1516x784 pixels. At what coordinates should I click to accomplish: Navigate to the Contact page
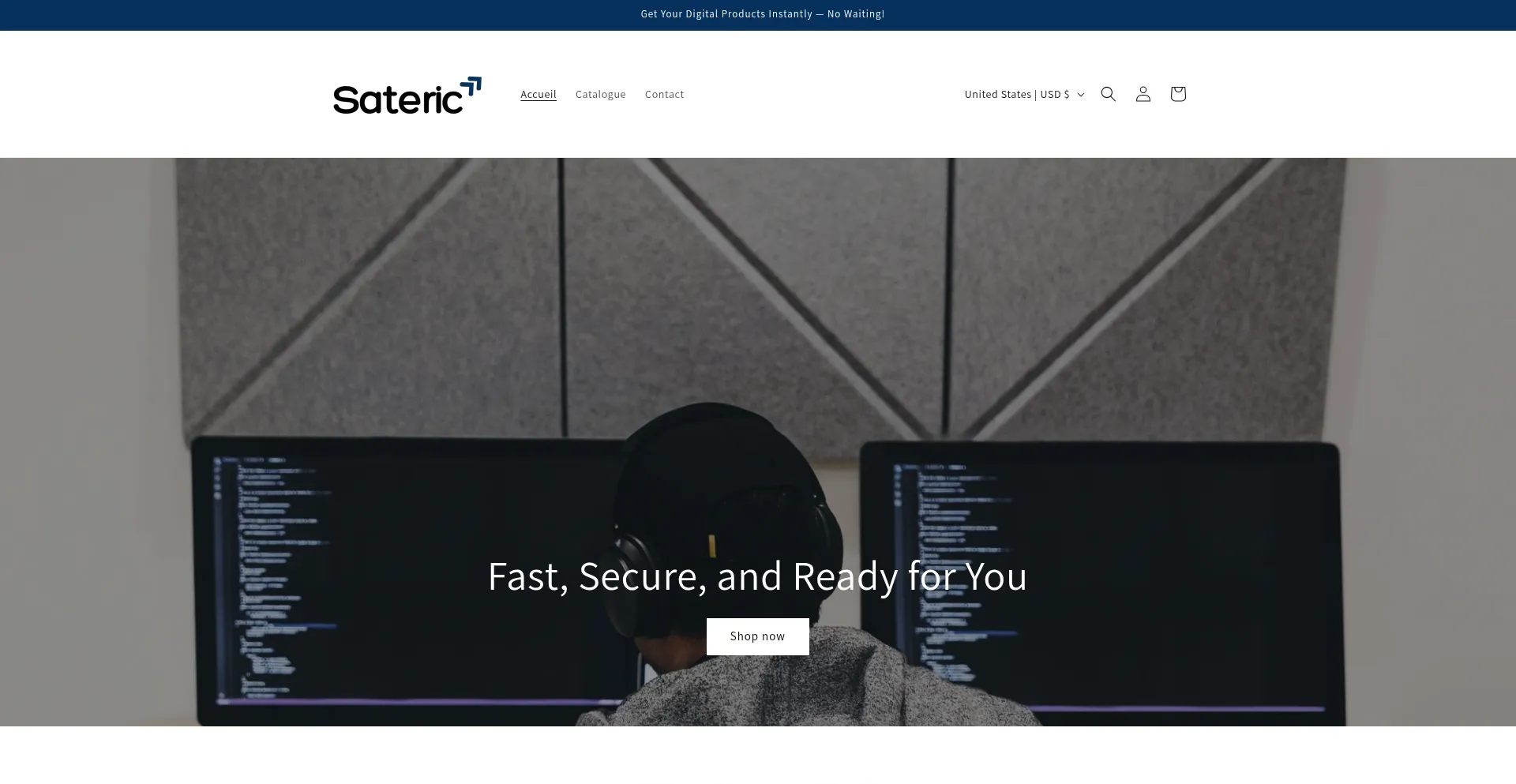[x=664, y=94]
